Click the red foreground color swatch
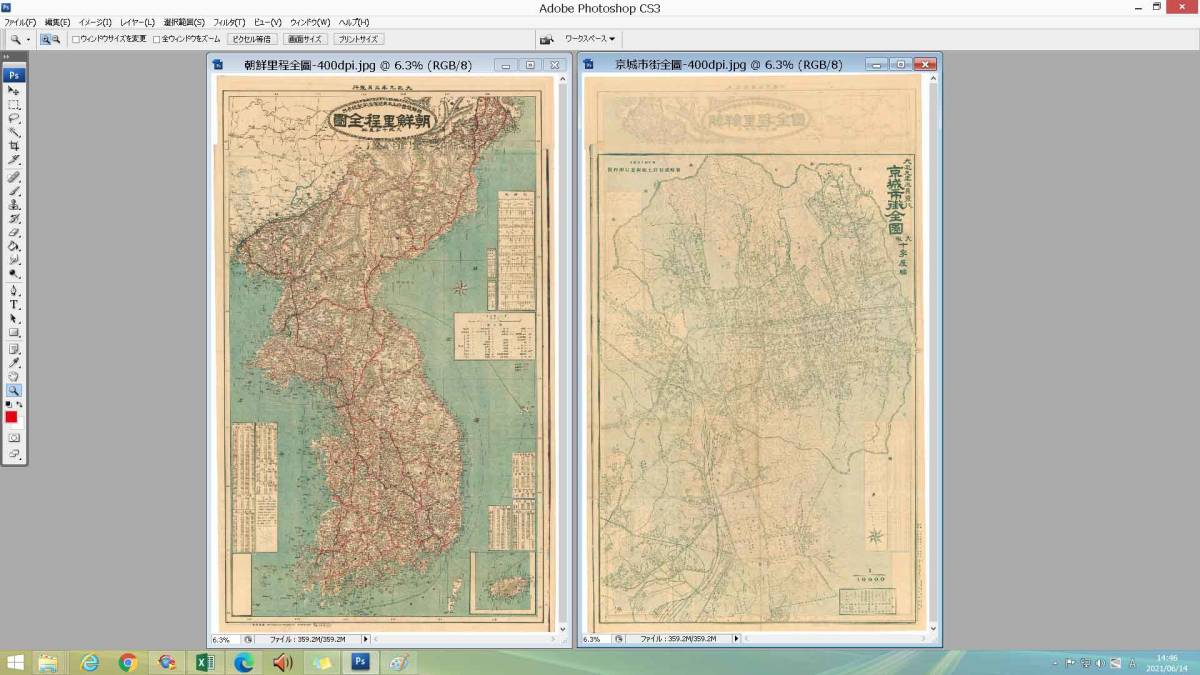Screen dimensions: 1200x675 pos(11,416)
